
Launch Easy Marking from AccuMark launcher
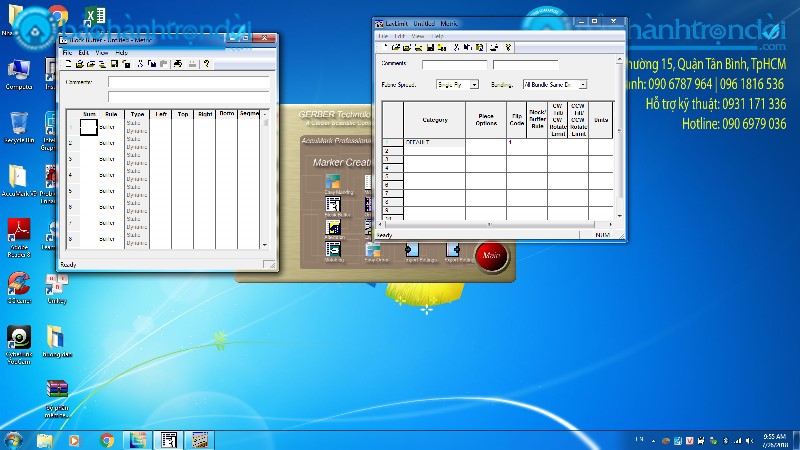333,182
